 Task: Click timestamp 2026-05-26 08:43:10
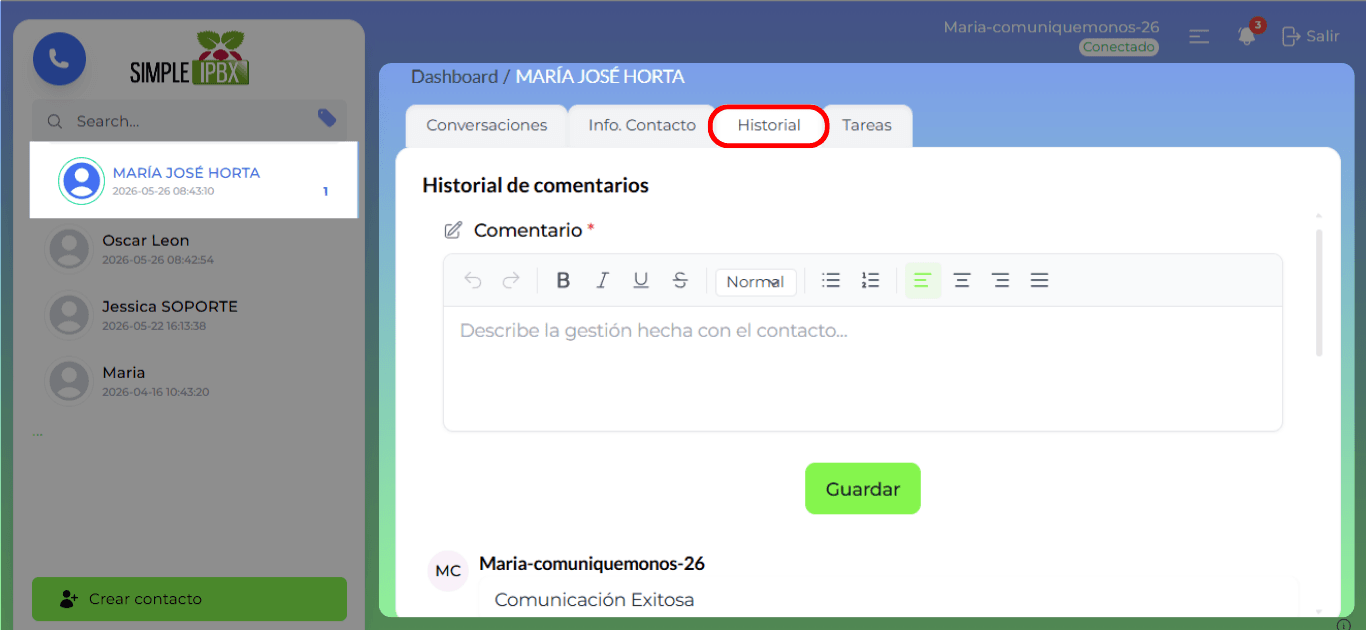(x=163, y=191)
